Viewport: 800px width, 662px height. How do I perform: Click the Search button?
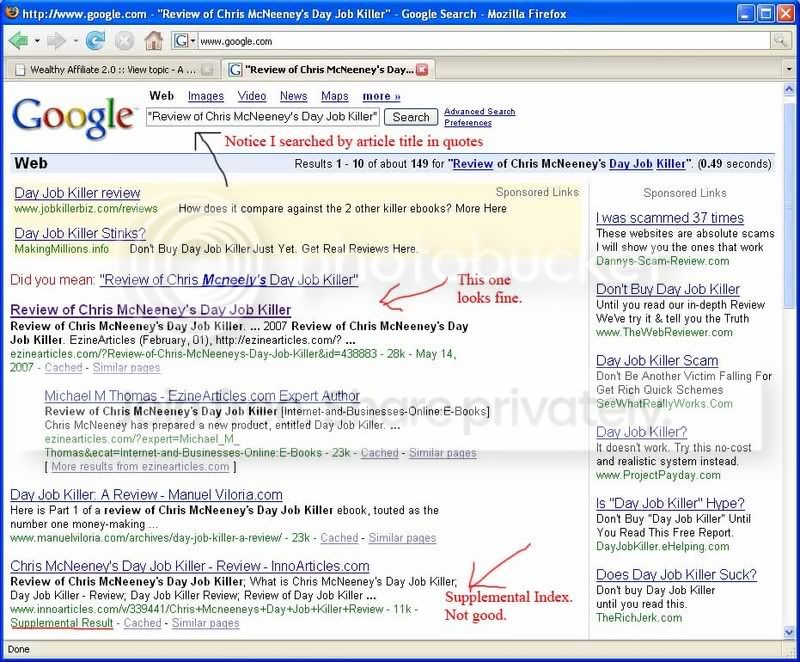[411, 117]
